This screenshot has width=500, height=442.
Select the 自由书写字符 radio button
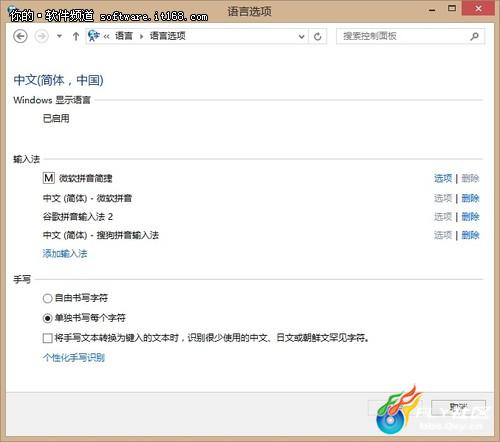(47, 298)
